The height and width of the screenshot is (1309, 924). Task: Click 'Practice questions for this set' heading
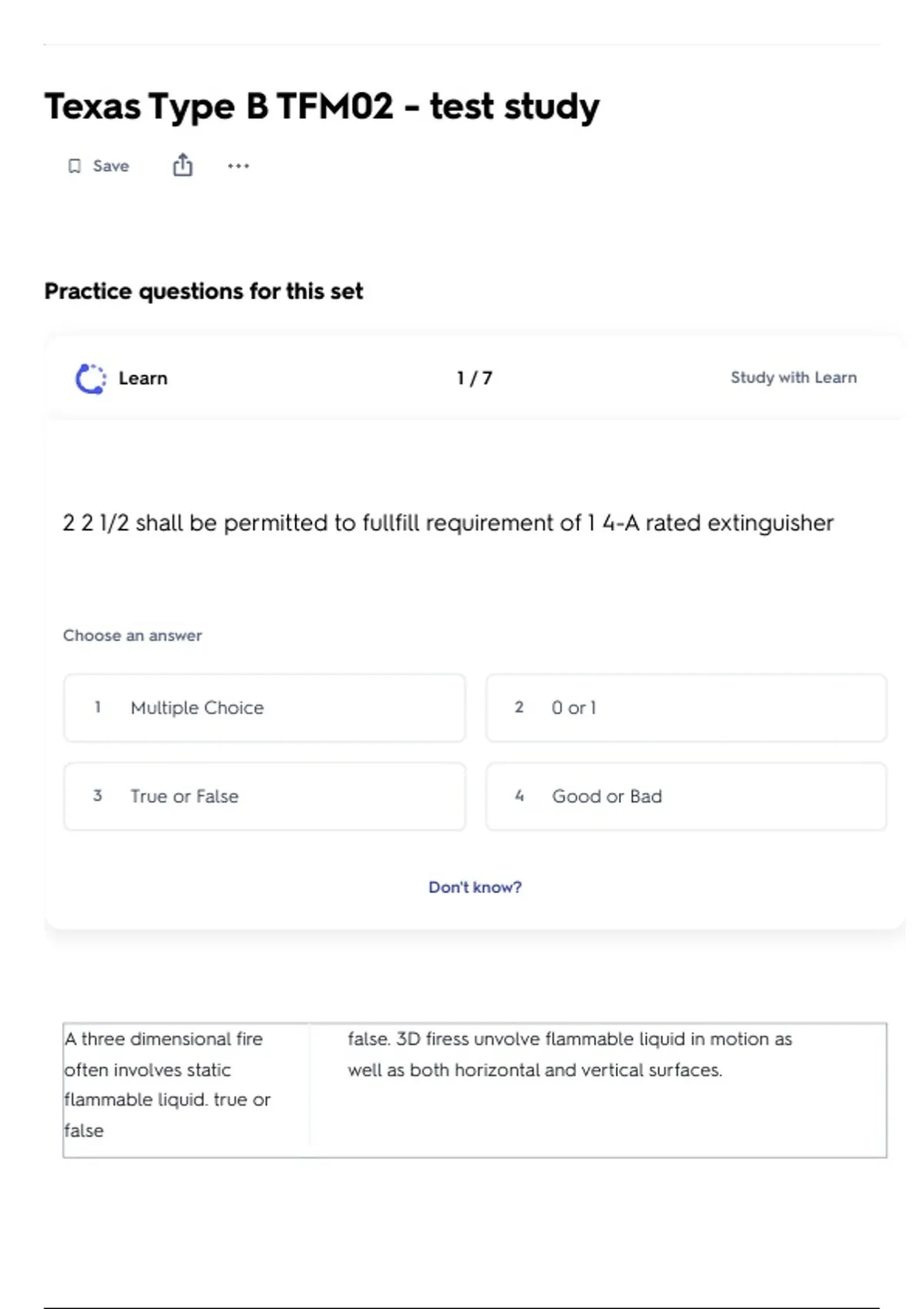pyautogui.click(x=204, y=292)
